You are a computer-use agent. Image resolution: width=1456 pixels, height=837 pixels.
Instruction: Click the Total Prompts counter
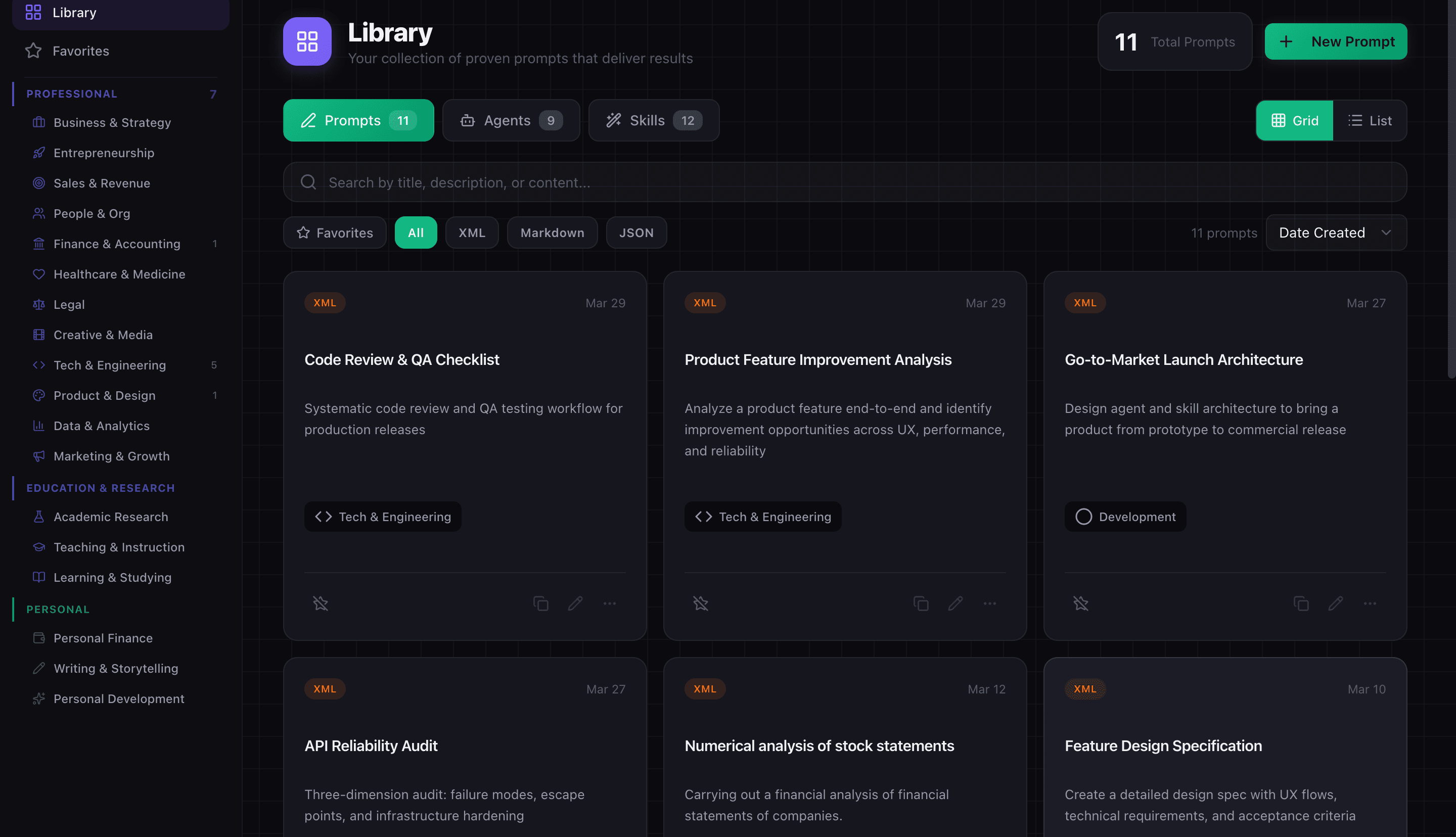click(x=1174, y=41)
